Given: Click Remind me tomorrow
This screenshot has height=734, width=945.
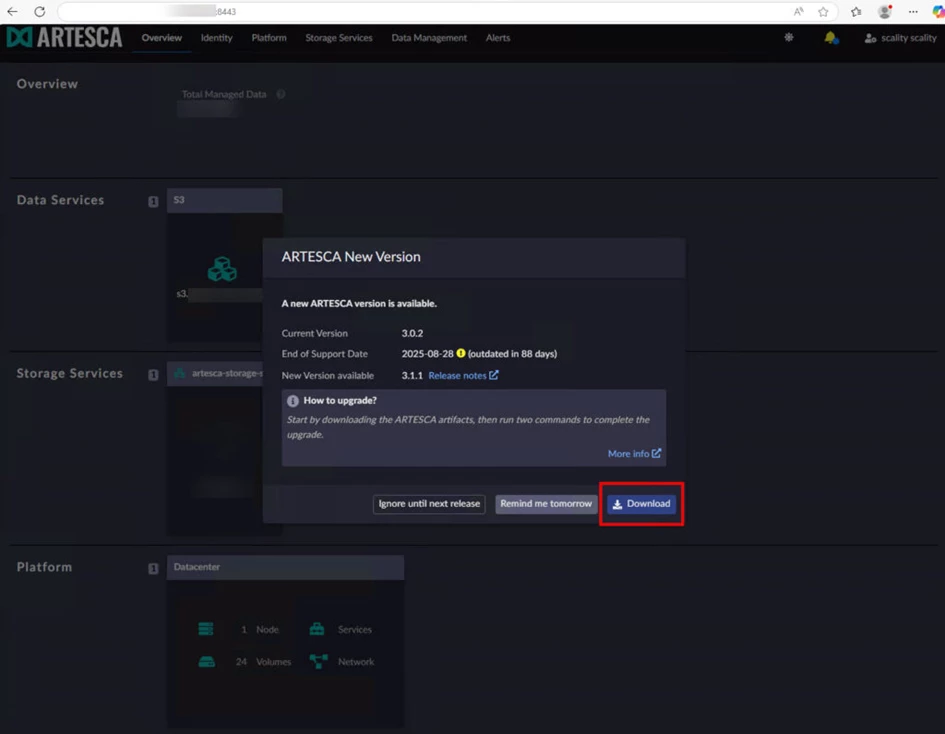Looking at the screenshot, I should coord(546,504).
